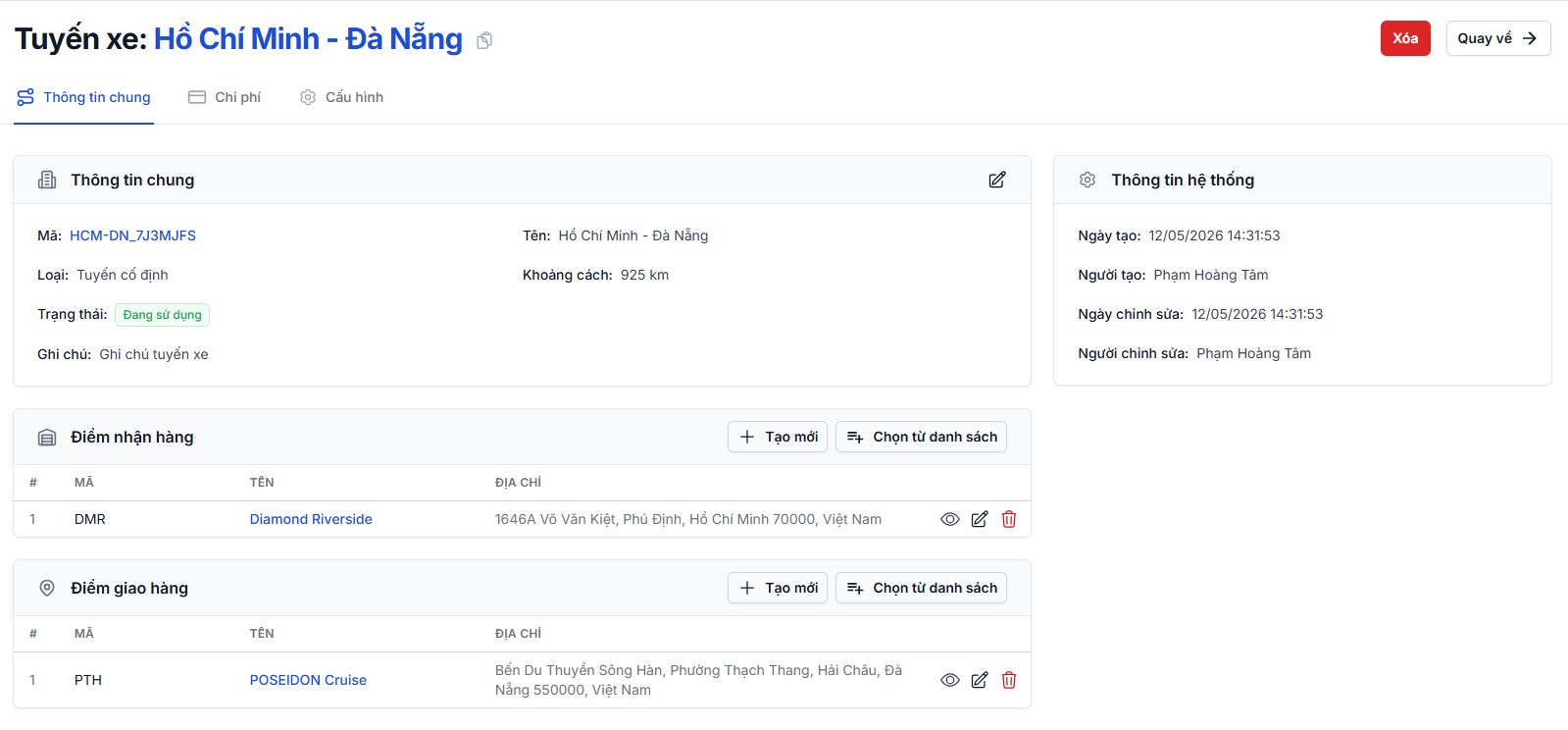Viewport: 1568px width, 730px height.
Task: Delete the Diamond Riverside pickup point
Action: 1009,519
